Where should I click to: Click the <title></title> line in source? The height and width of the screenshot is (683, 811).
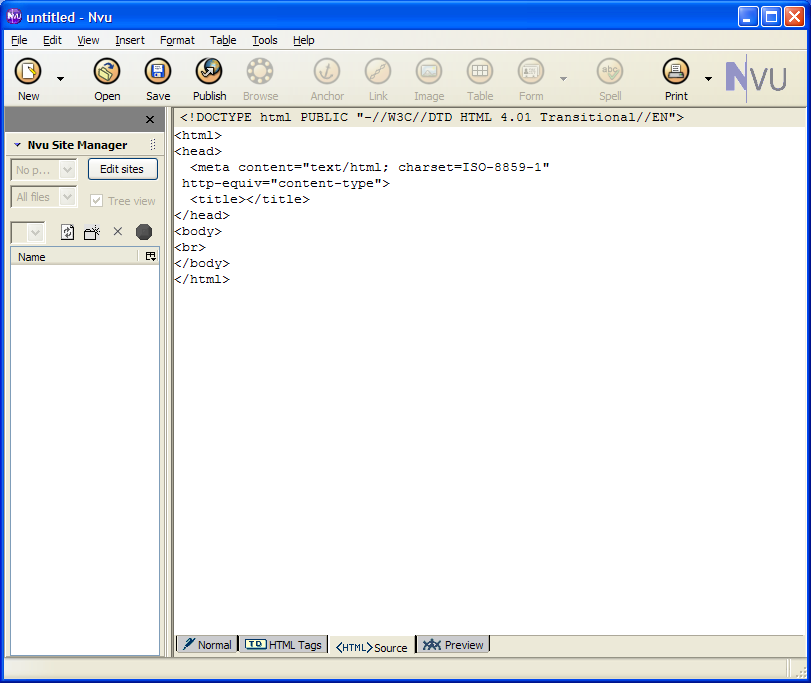(250, 199)
